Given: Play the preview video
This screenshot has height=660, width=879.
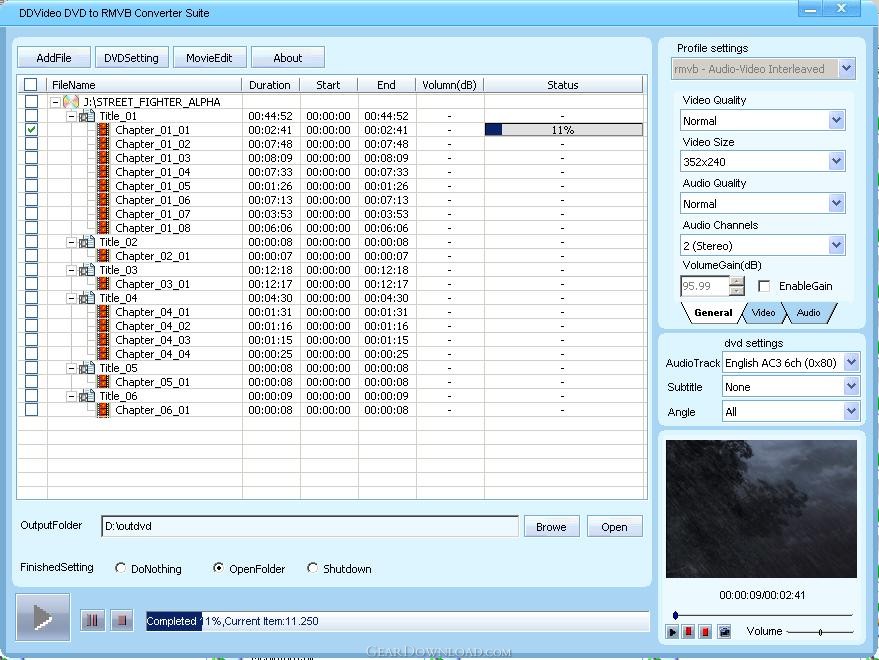Looking at the screenshot, I should (672, 632).
